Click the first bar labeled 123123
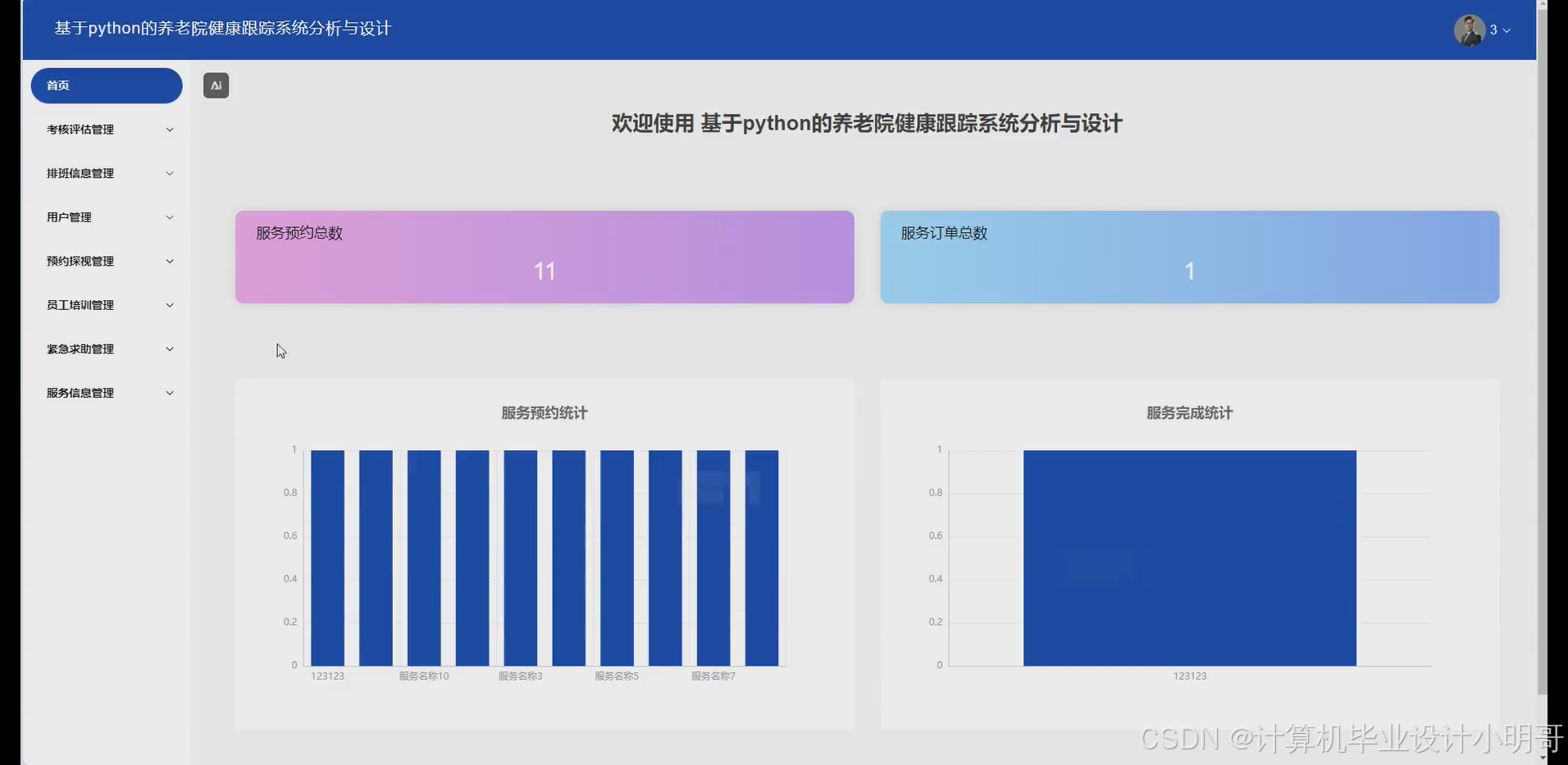This screenshot has width=1568, height=765. [x=326, y=558]
